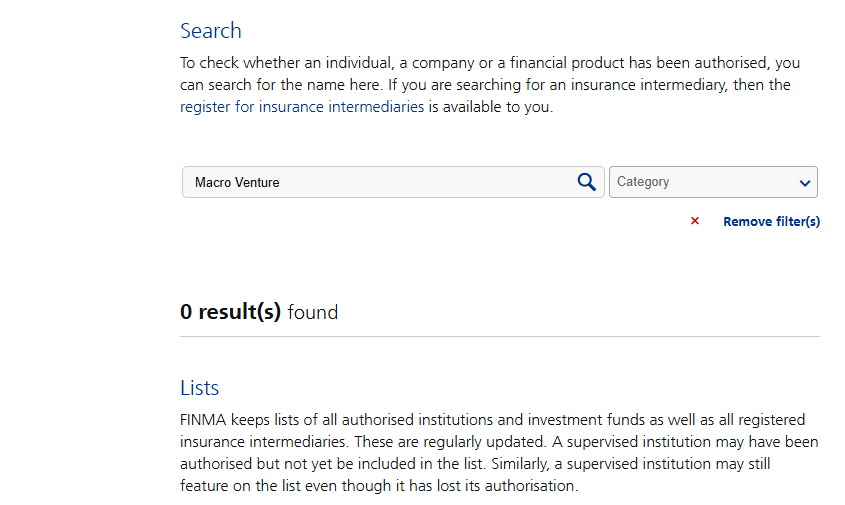The height and width of the screenshot is (505, 845).
Task: Click the last line of the Lists paragraph
Action: point(379,486)
